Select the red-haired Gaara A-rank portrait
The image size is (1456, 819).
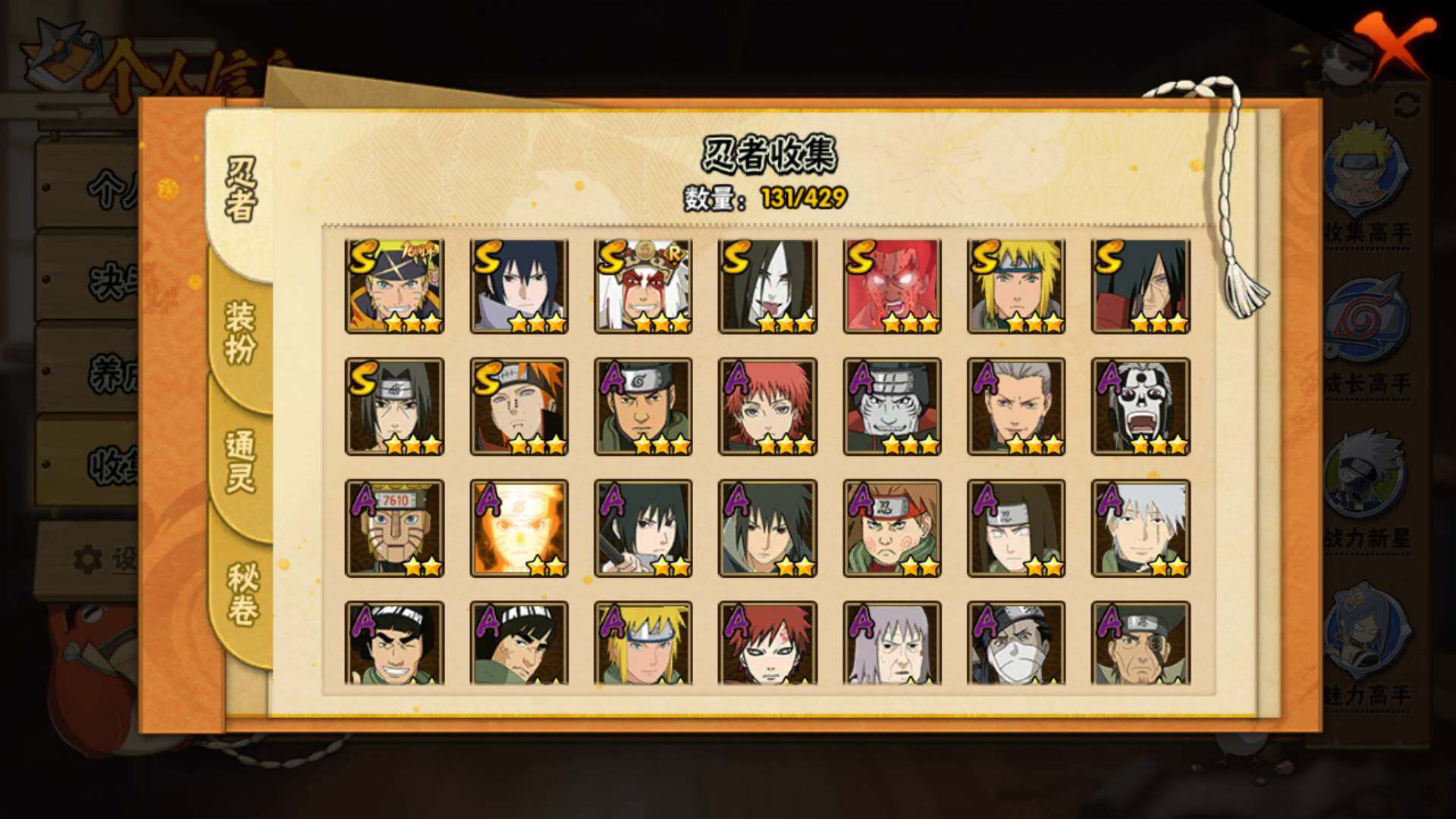pyautogui.click(x=767, y=643)
